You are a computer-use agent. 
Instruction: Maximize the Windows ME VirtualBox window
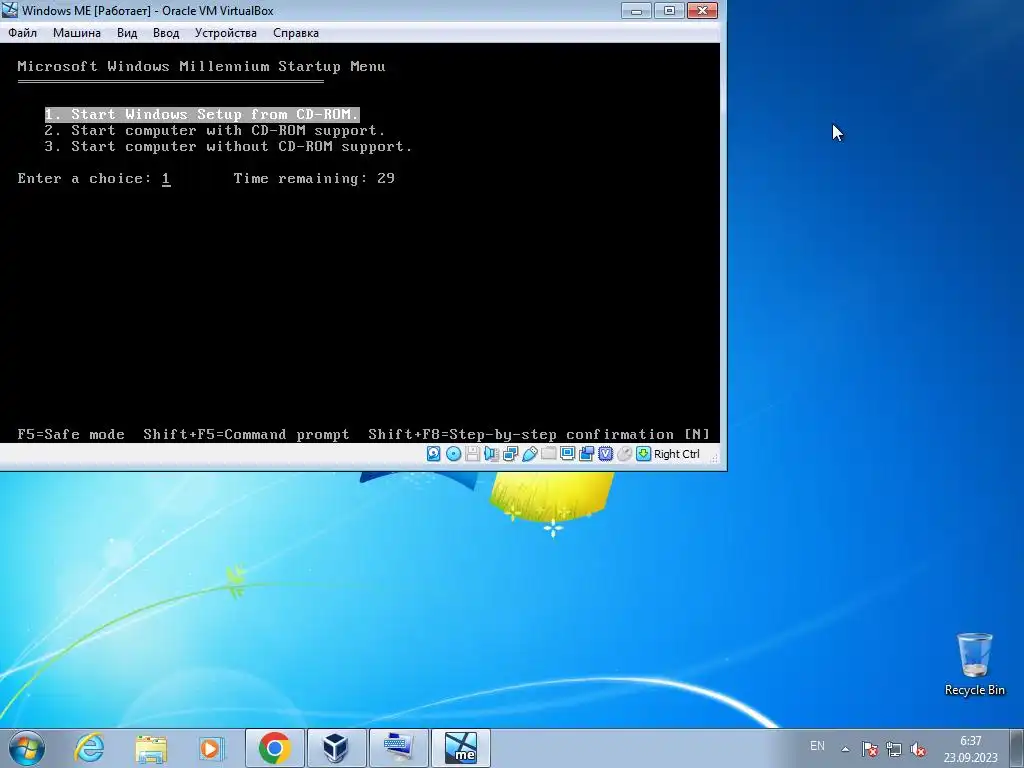(x=669, y=10)
